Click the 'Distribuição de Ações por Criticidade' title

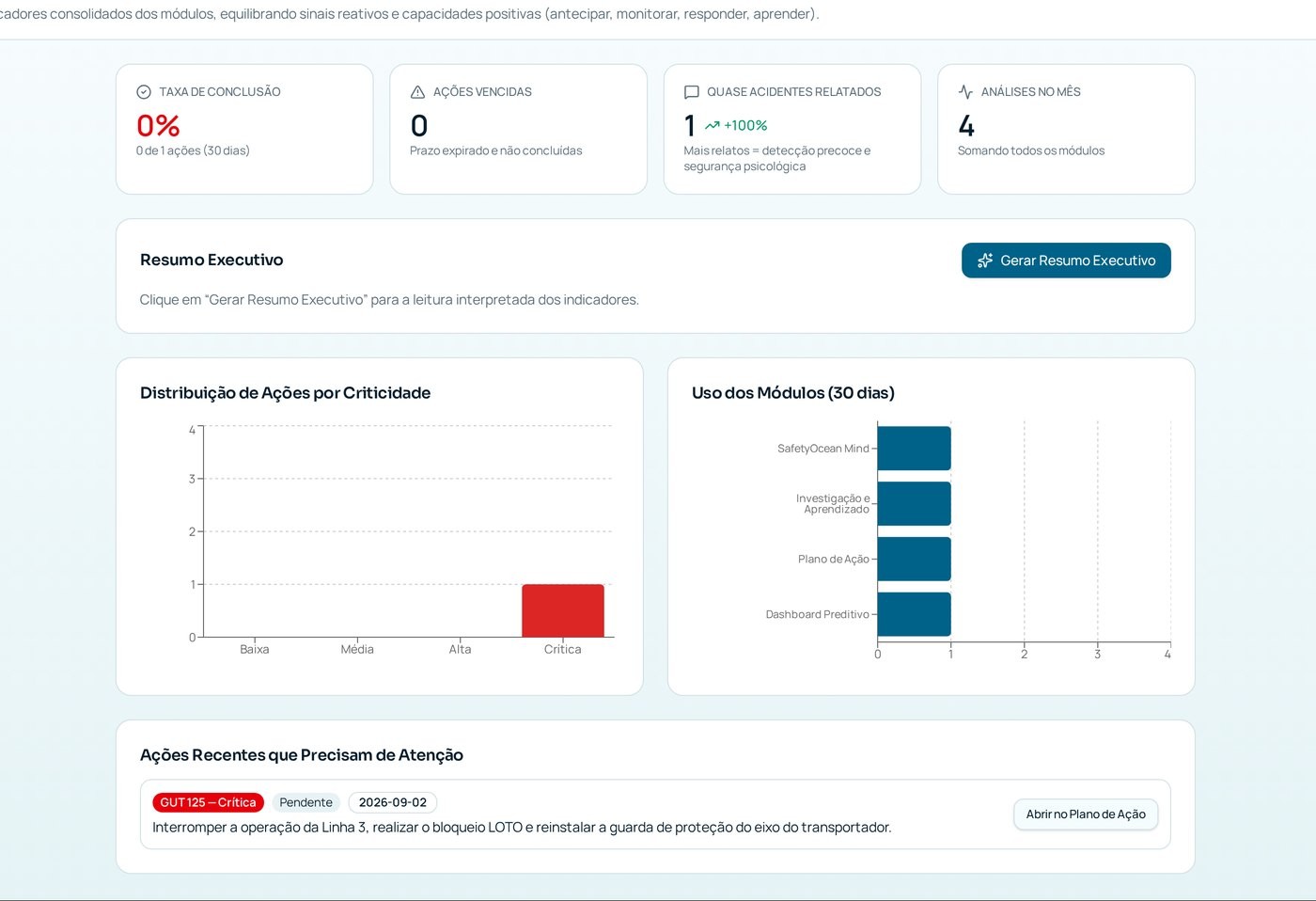pyautogui.click(x=285, y=393)
